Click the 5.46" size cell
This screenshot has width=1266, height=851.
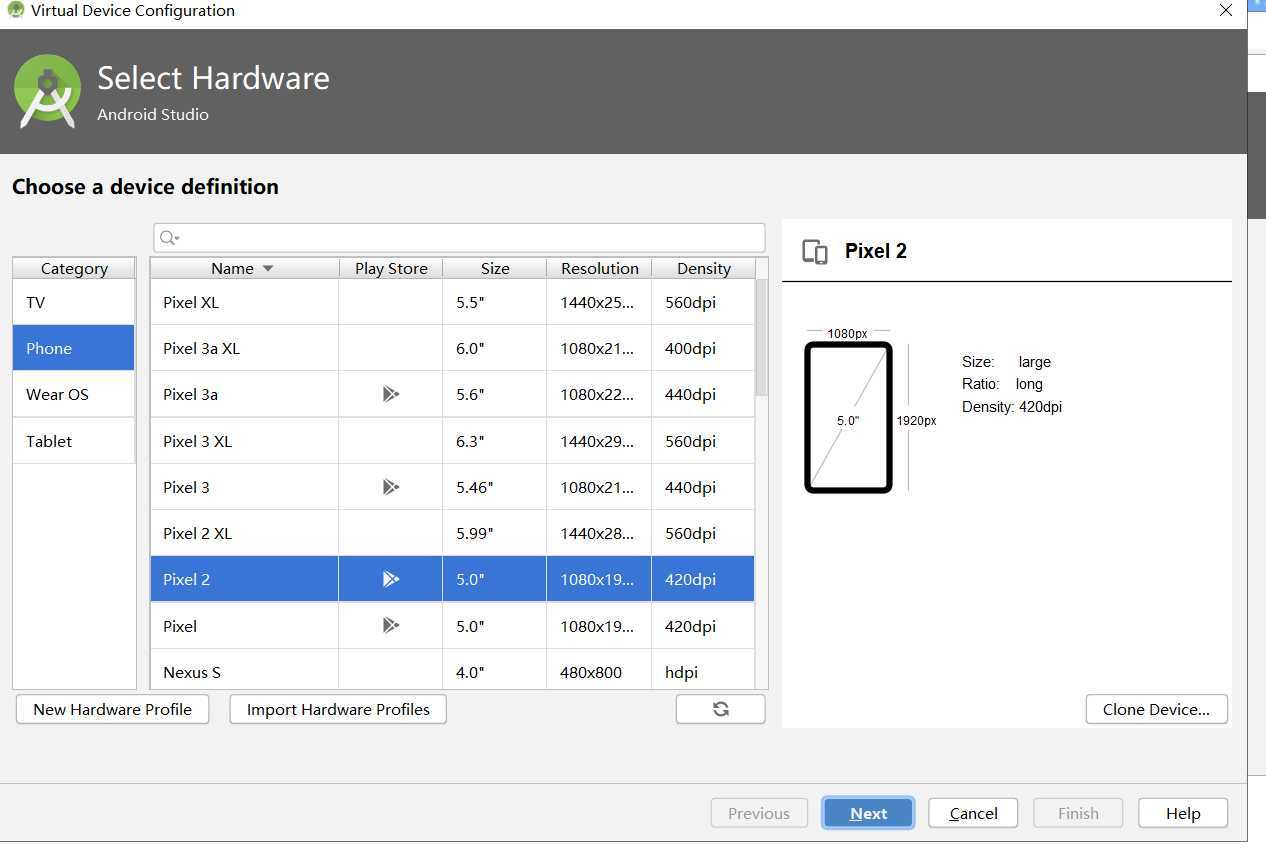495,487
